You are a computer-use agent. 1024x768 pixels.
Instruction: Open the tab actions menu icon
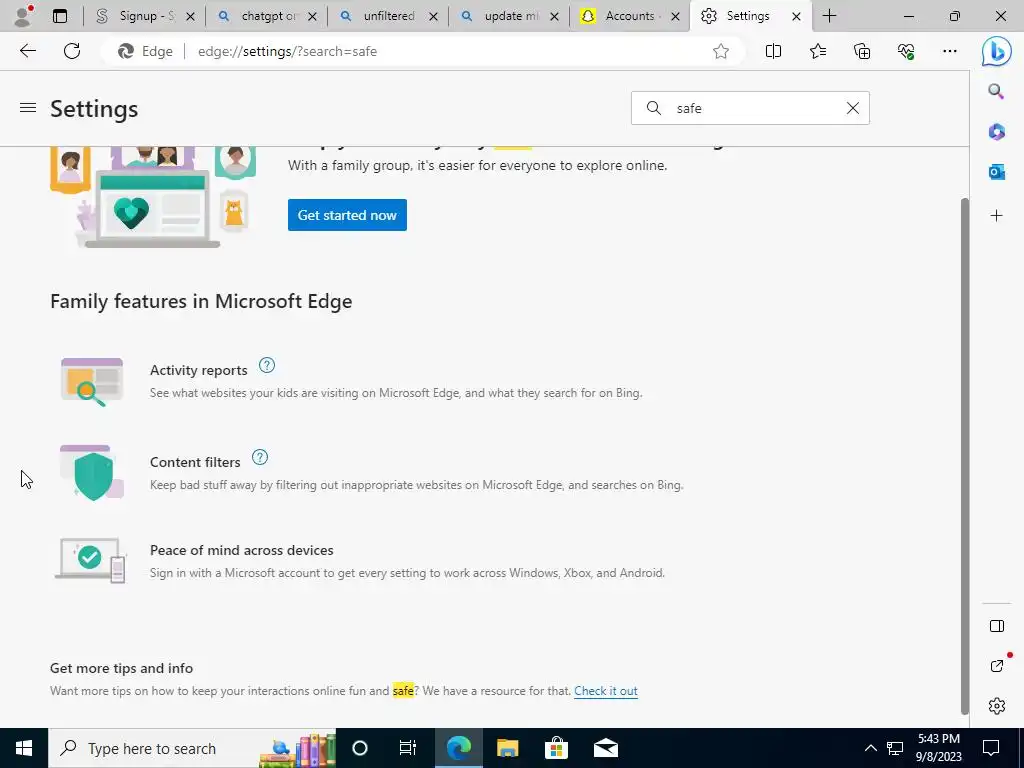(60, 16)
